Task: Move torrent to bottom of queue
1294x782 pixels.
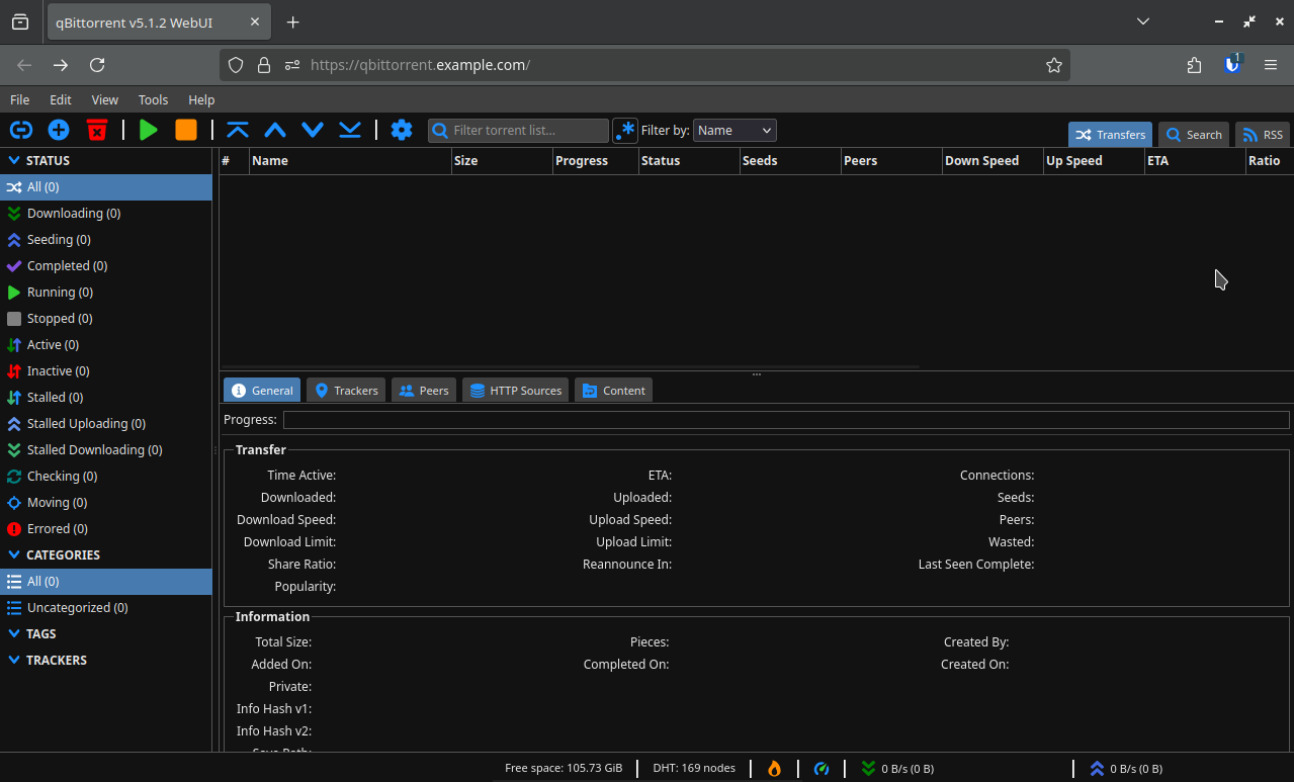Action: tap(350, 130)
